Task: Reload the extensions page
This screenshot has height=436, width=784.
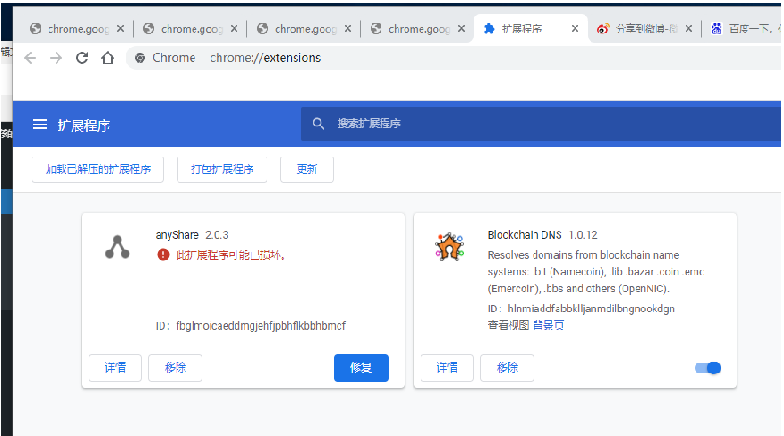Action: point(82,58)
